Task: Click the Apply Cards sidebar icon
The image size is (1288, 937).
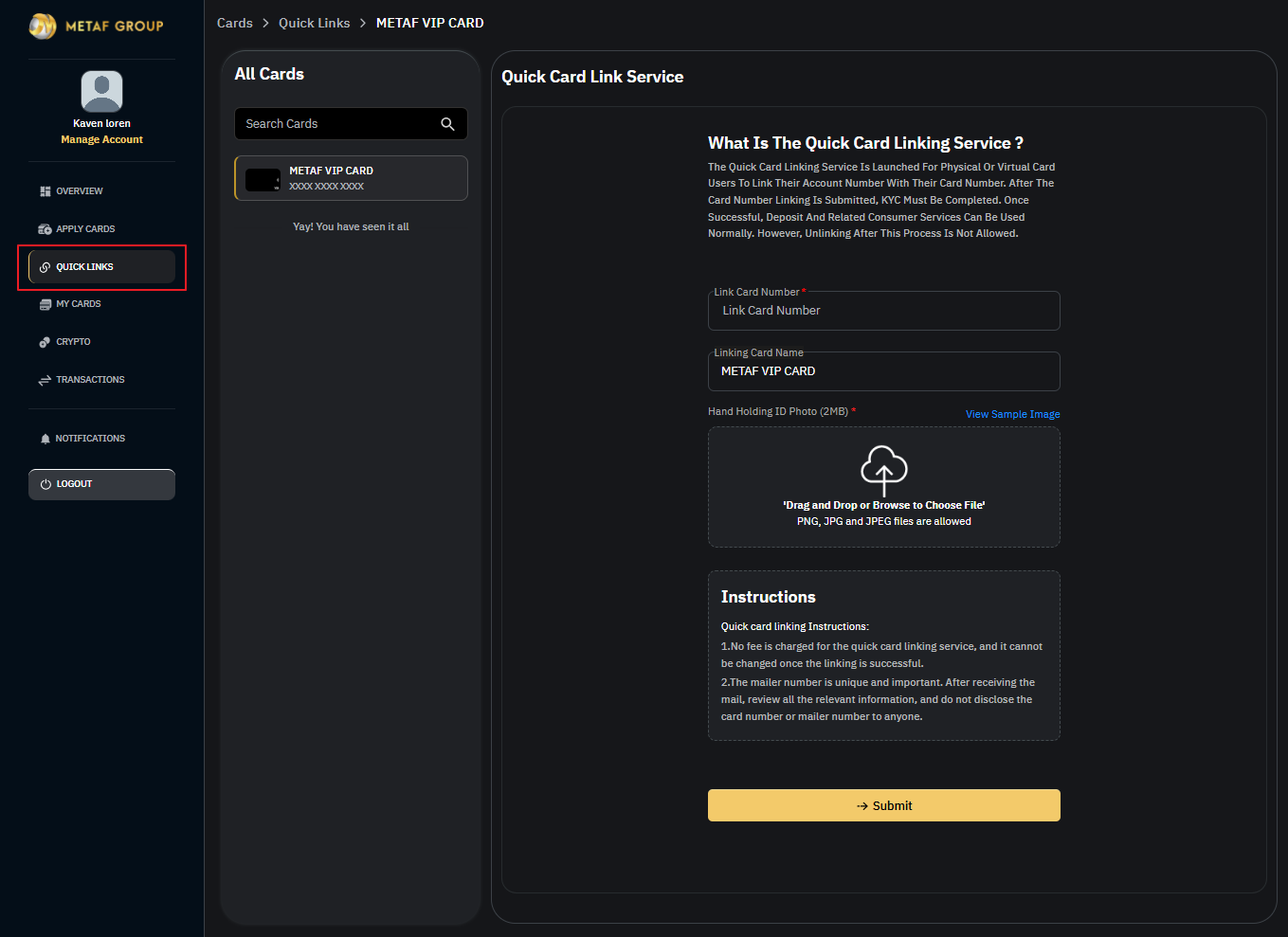Action: pyautogui.click(x=45, y=229)
